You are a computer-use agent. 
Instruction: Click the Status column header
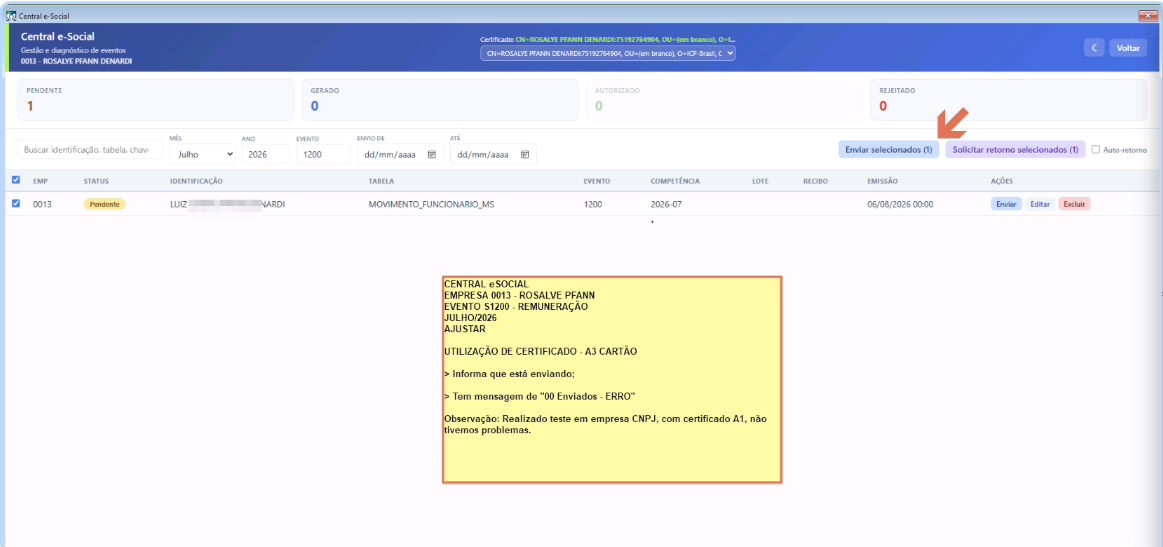coord(96,181)
